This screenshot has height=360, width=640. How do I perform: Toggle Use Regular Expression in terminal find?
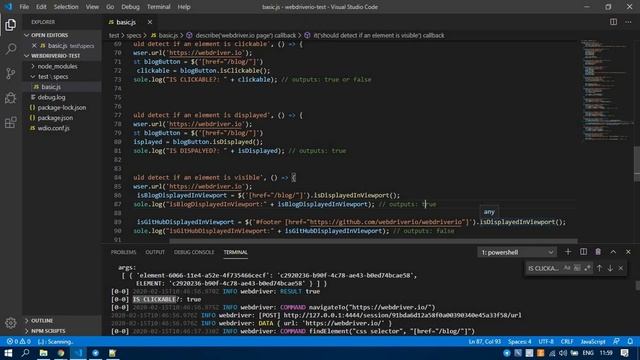[587, 268]
